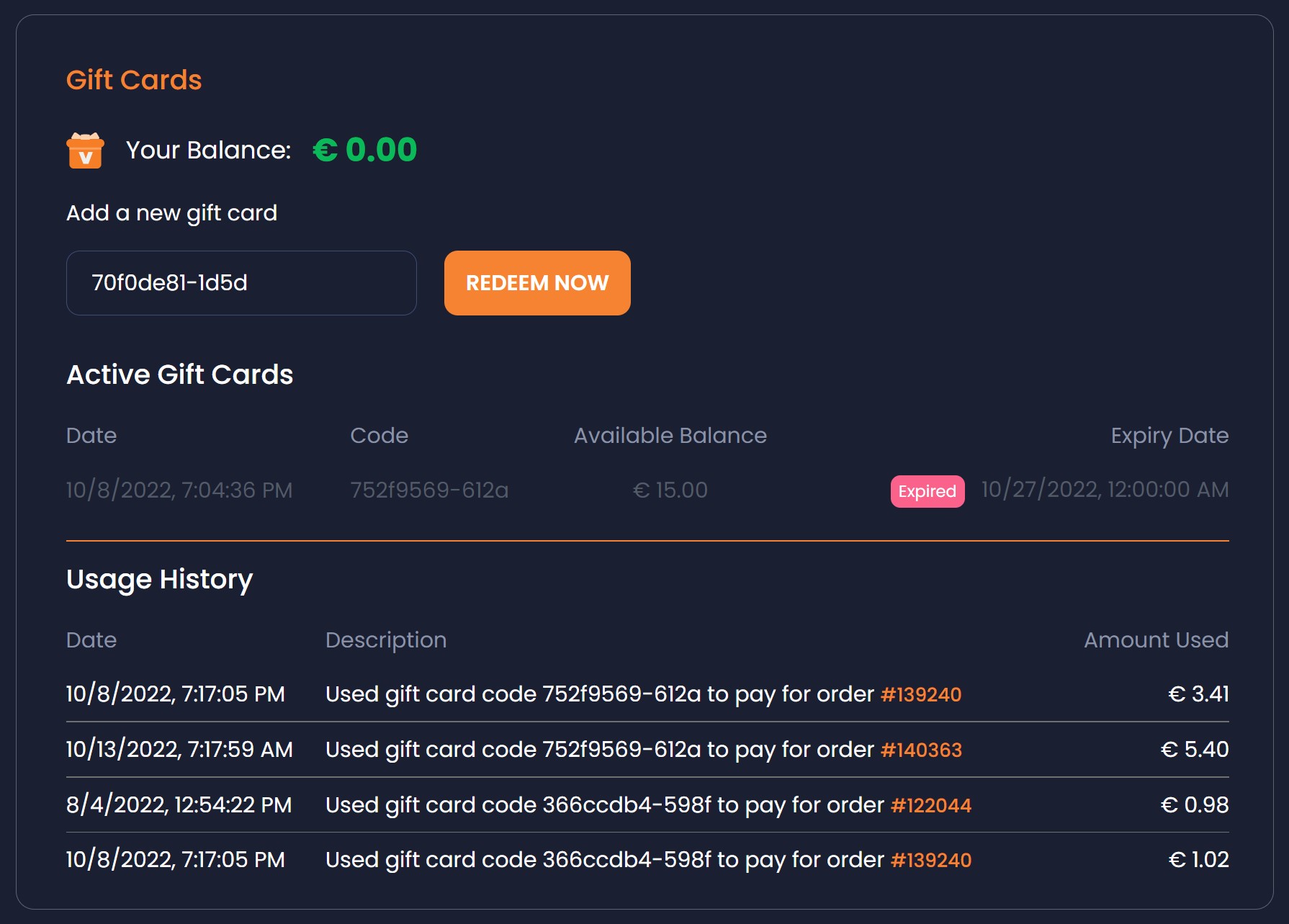
Task: Select the active gift card code 752f9569-612a
Action: tap(429, 490)
